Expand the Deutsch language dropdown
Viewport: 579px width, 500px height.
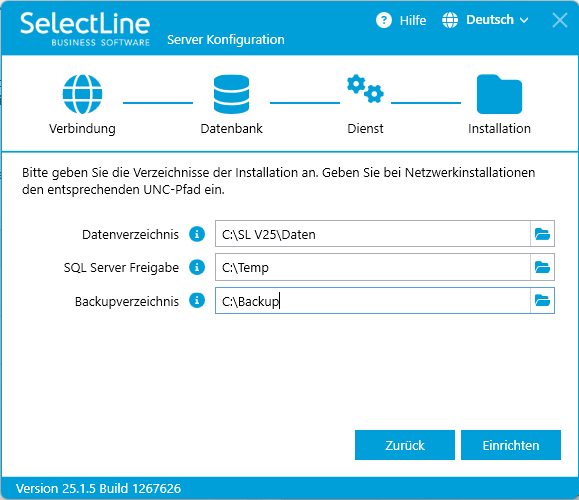[497, 20]
